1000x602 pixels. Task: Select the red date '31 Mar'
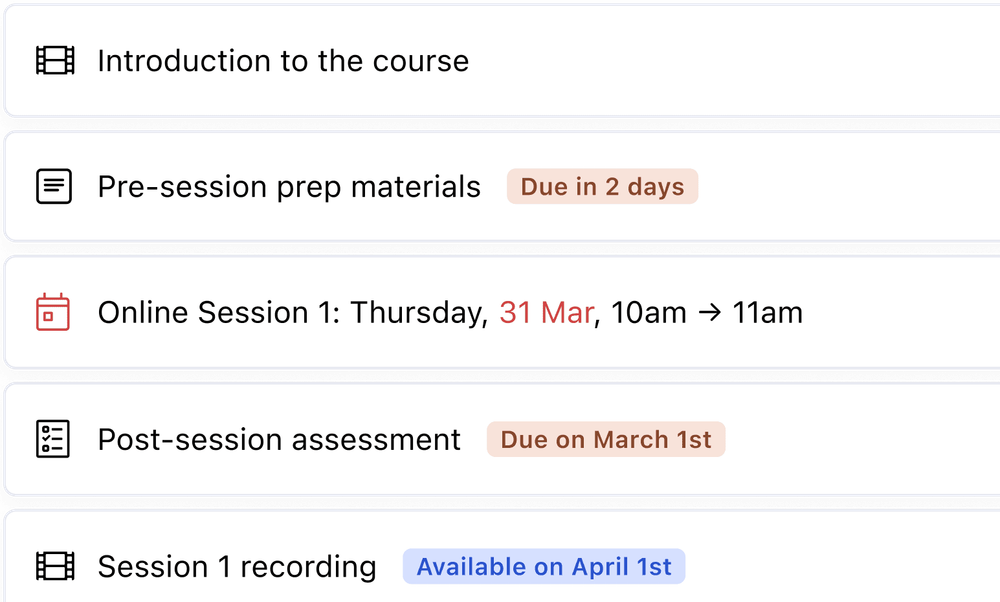(x=546, y=313)
